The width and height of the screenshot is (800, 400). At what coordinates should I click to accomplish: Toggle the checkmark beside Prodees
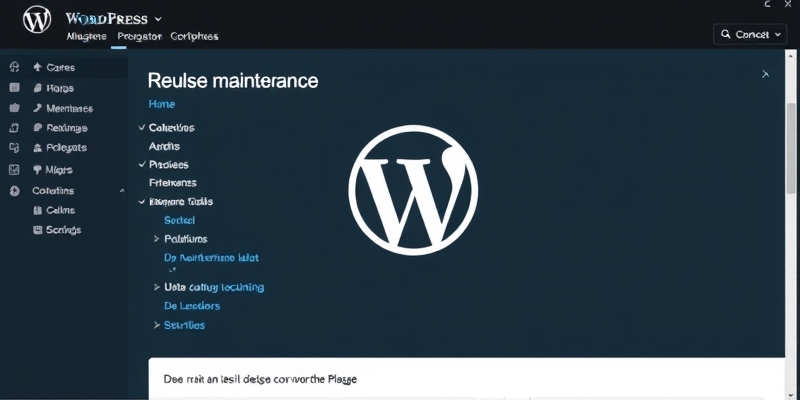point(142,164)
